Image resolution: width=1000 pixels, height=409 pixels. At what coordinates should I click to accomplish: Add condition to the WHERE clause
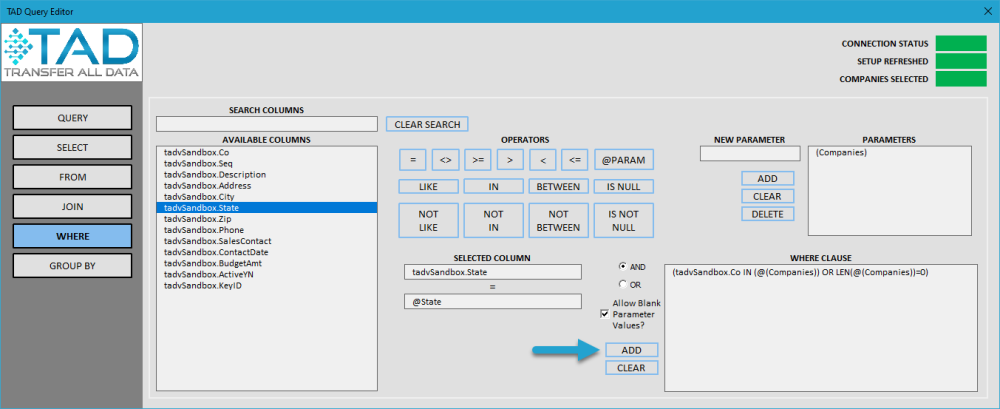tap(631, 350)
